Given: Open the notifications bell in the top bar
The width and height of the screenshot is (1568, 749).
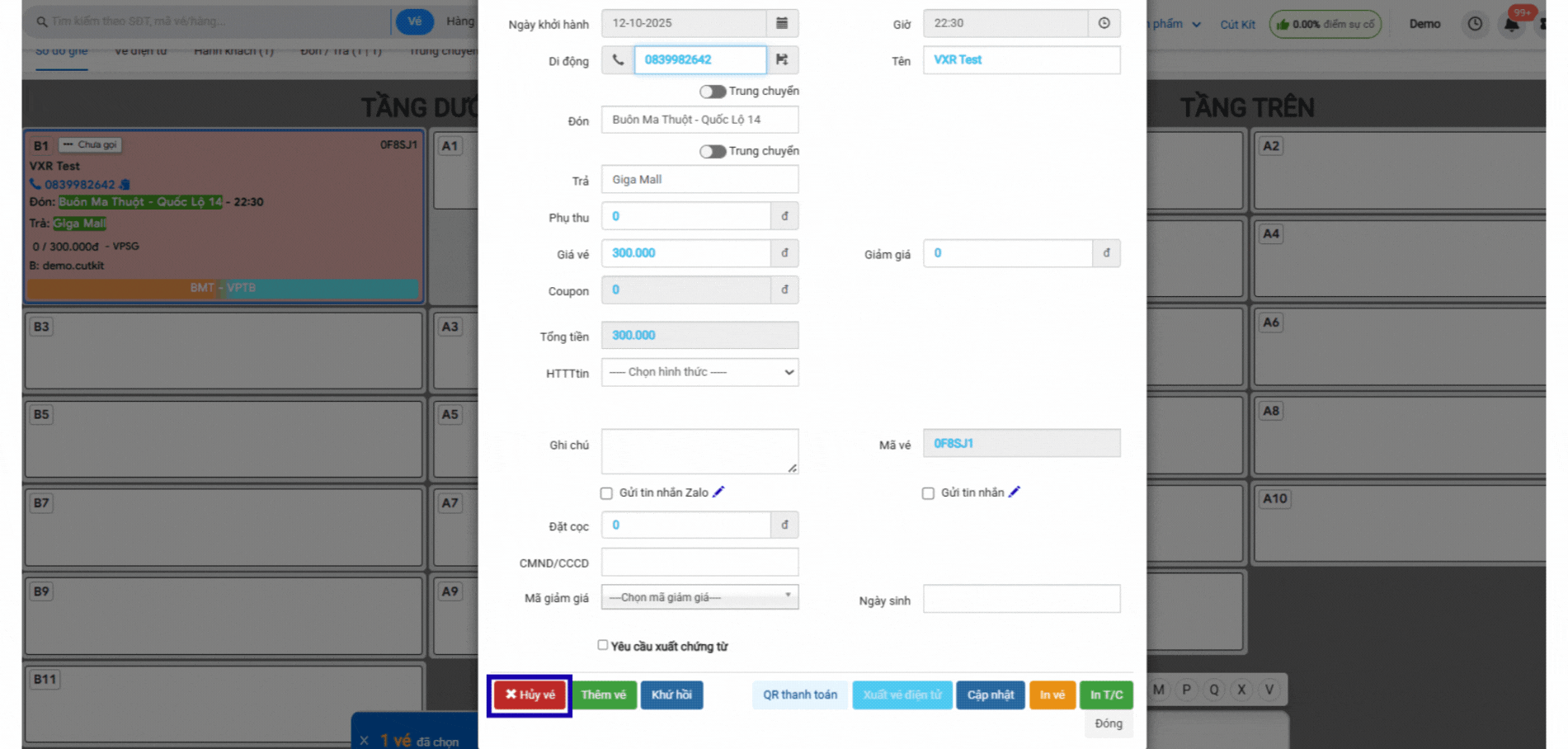Looking at the screenshot, I should [1511, 24].
